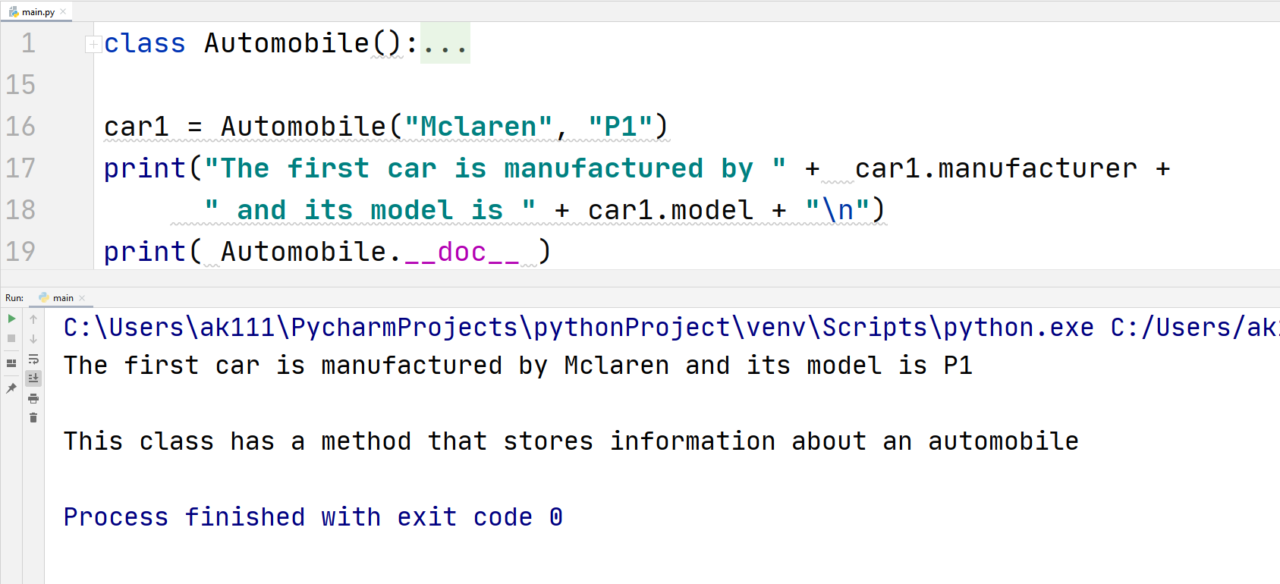Click the Python file icon on main.py tab
The width and height of the screenshot is (1280, 584).
coord(12,10)
